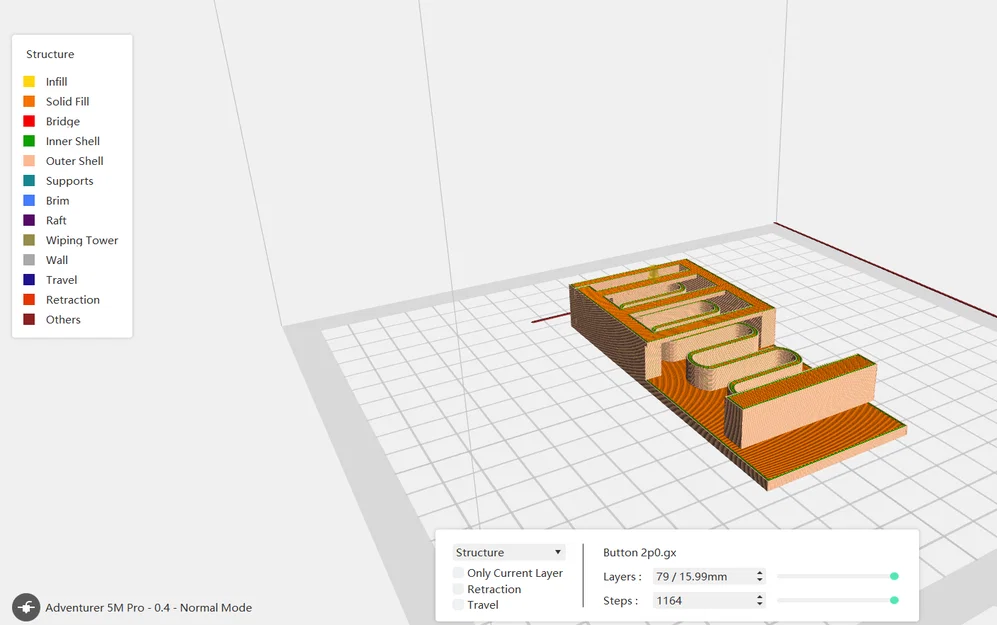Click the Layers : label
997x625 pixels.
(622, 577)
